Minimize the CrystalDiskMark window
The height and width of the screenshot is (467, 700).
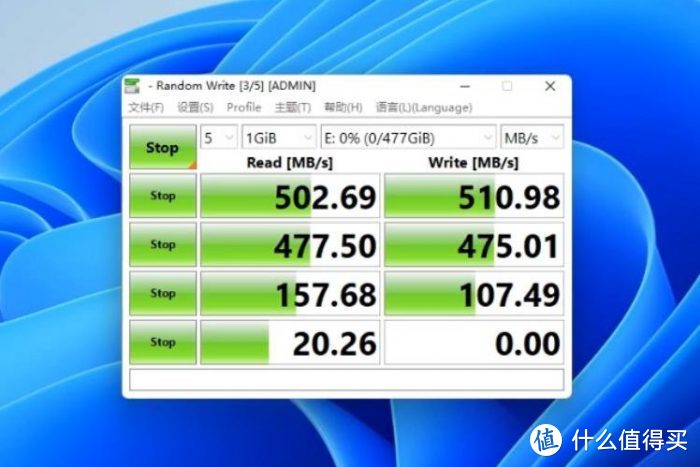pyautogui.click(x=465, y=86)
